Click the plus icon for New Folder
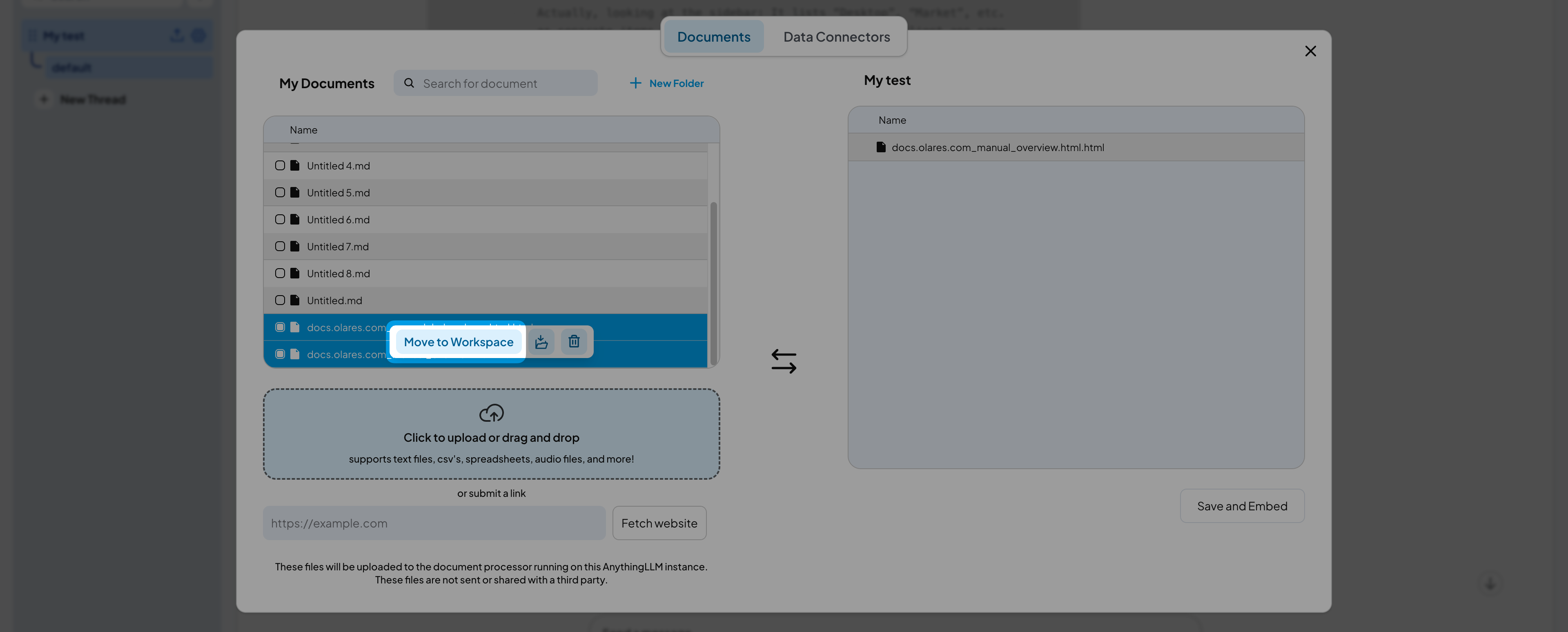This screenshot has height=632, width=1568. click(x=635, y=83)
